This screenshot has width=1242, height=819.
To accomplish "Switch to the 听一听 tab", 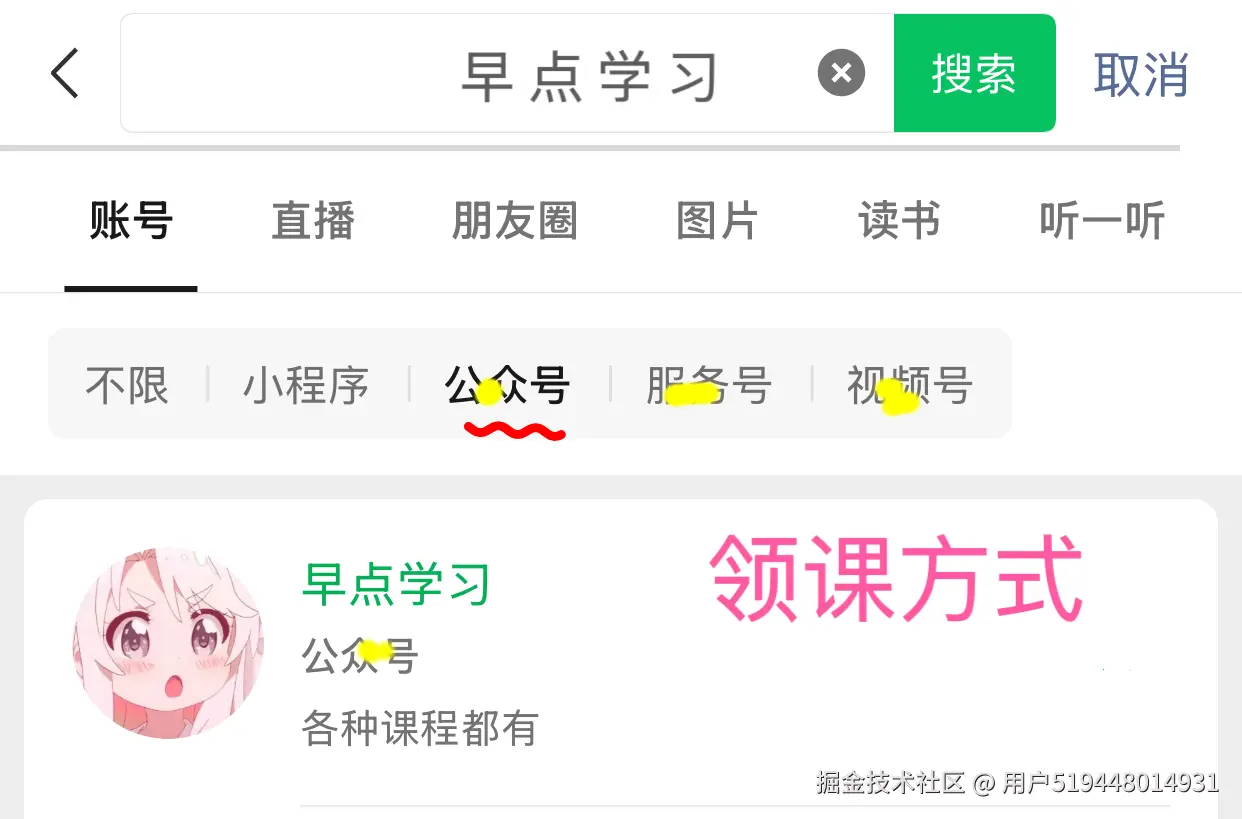I will tap(1102, 220).
